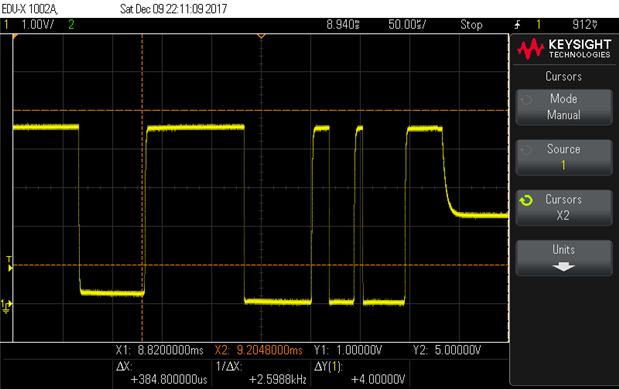Select the X2 cursor value 9.2048000ms
Screen dimensions: 619x389
[269, 350]
